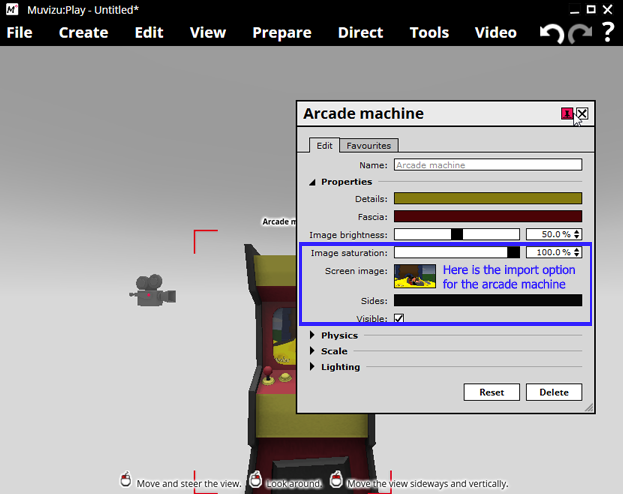This screenshot has width=623, height=494.
Task: Open the Details colour swatch
Action: pos(488,198)
